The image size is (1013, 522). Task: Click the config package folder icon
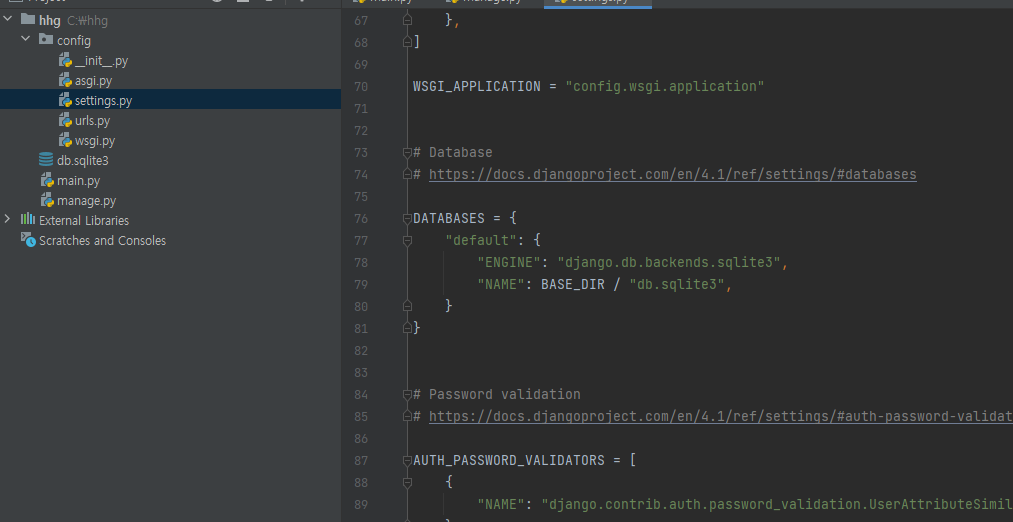point(46,39)
